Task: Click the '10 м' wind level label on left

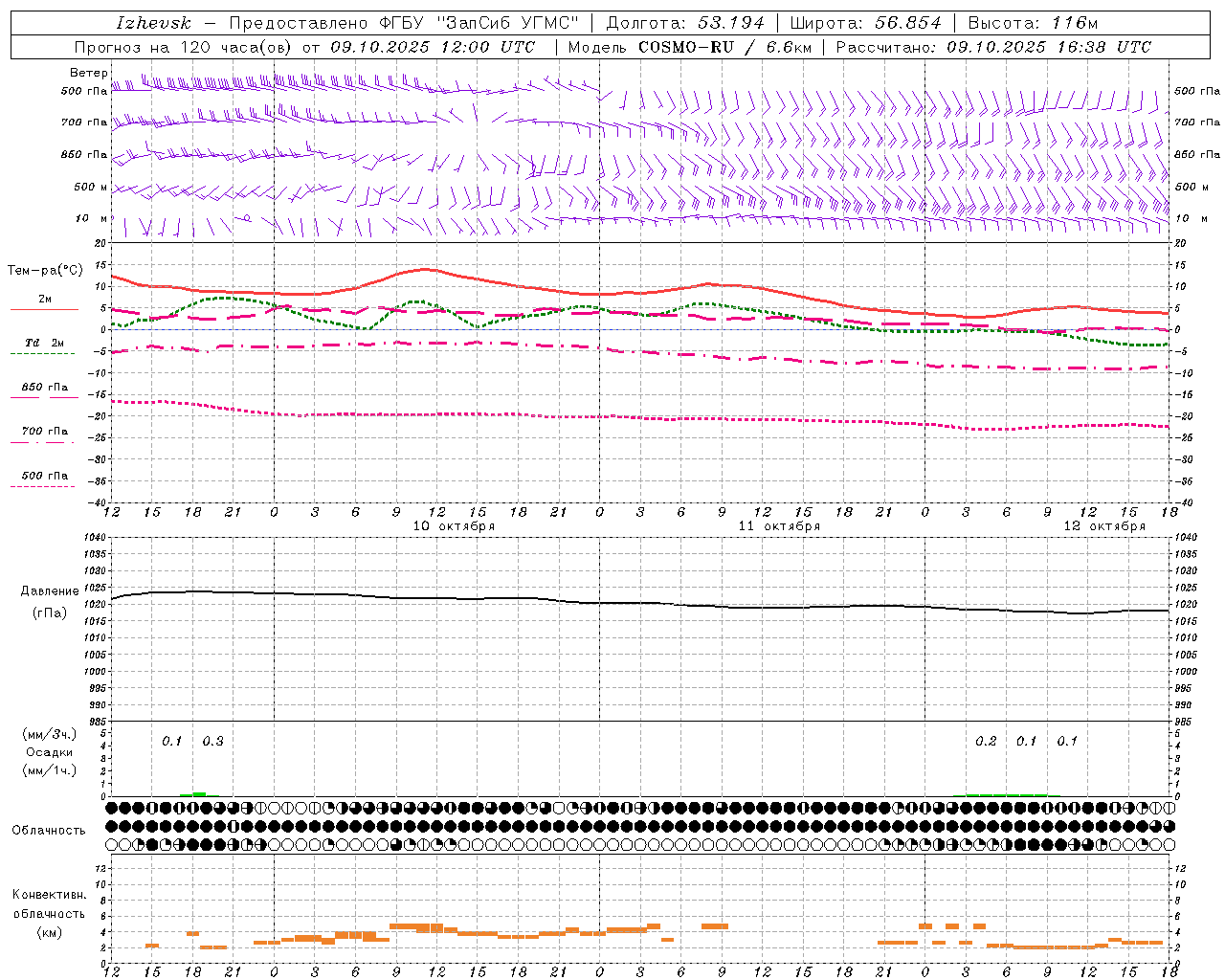Action: tap(92, 218)
